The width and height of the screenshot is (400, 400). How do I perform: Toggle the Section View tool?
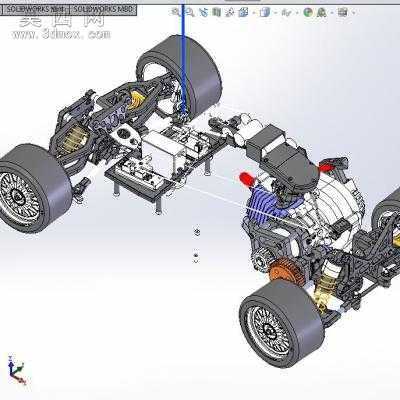[217, 13]
